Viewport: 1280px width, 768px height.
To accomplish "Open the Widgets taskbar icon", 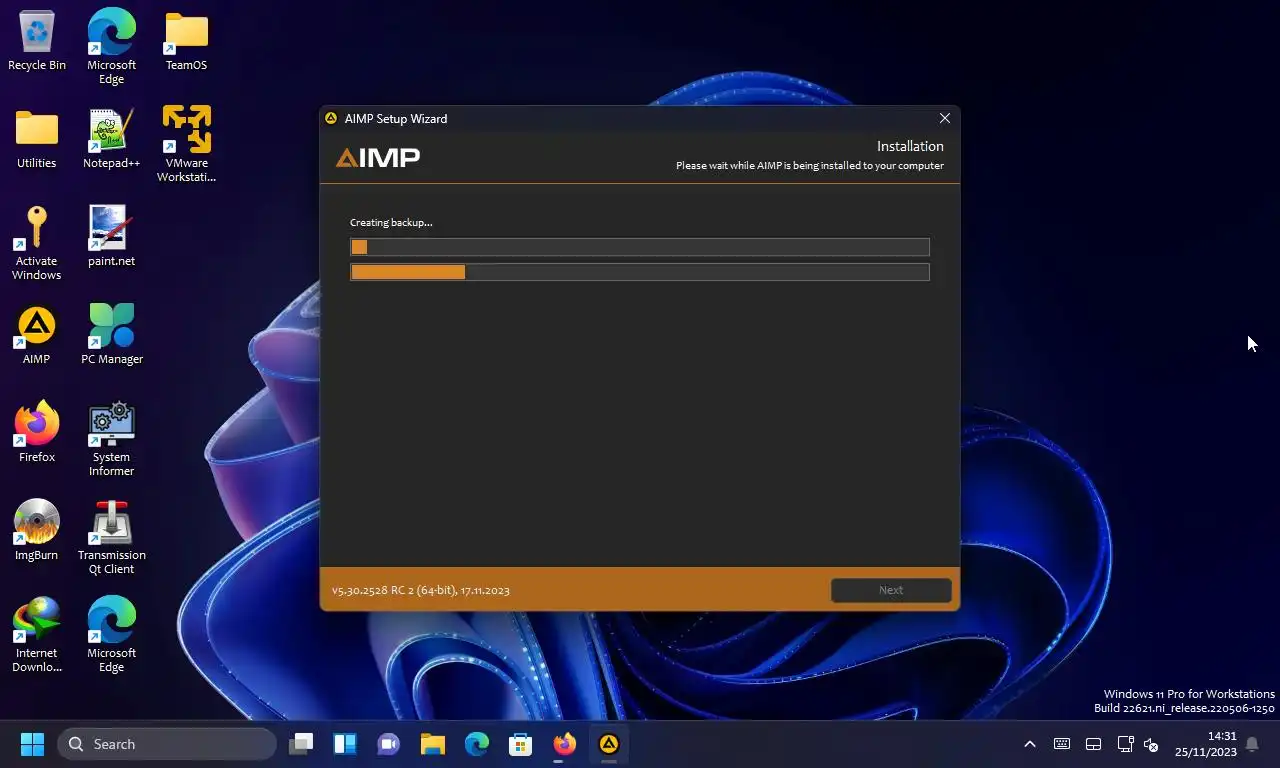I will [345, 744].
